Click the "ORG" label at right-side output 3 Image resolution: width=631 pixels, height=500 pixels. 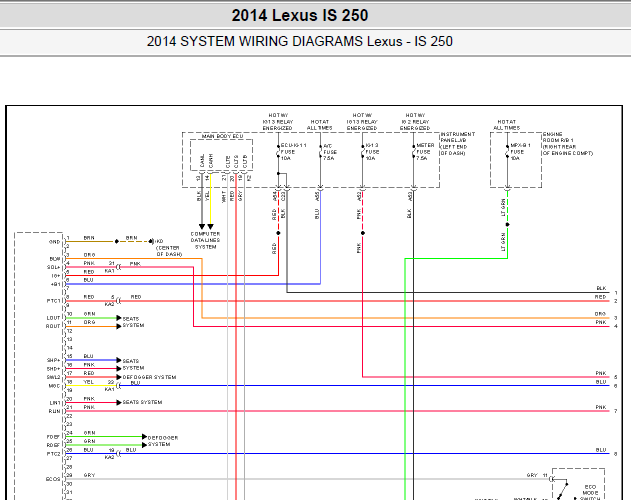point(600,314)
